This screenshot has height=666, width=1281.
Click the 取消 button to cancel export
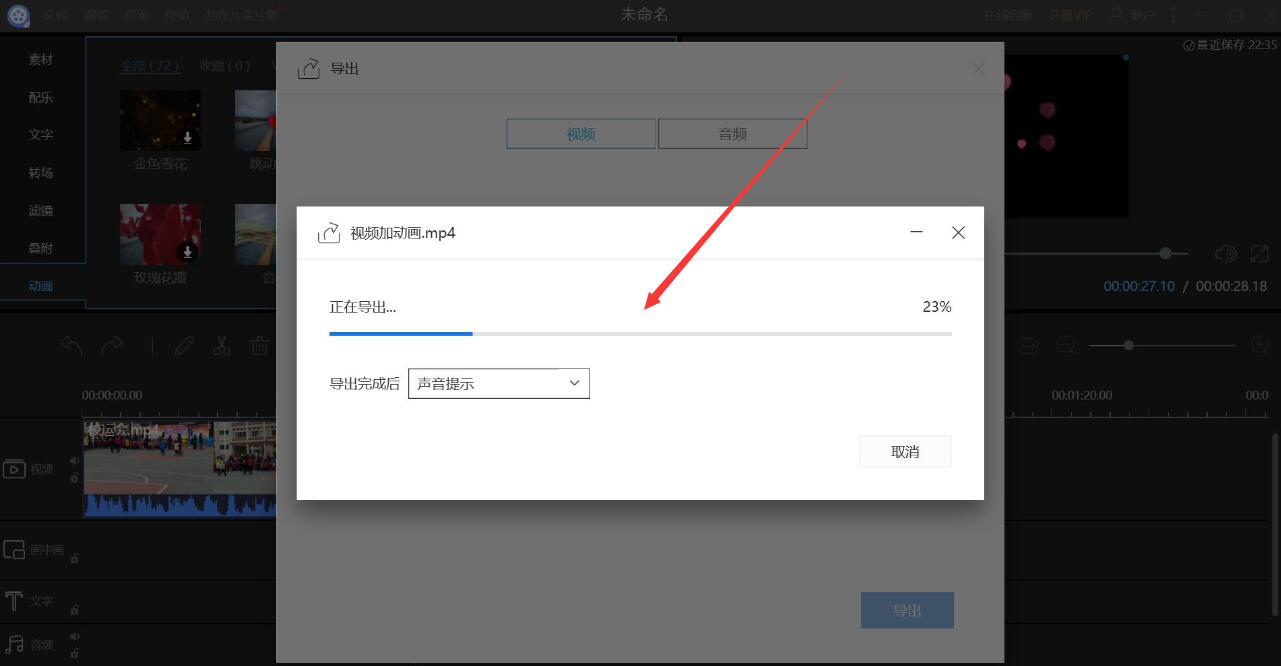[905, 451]
